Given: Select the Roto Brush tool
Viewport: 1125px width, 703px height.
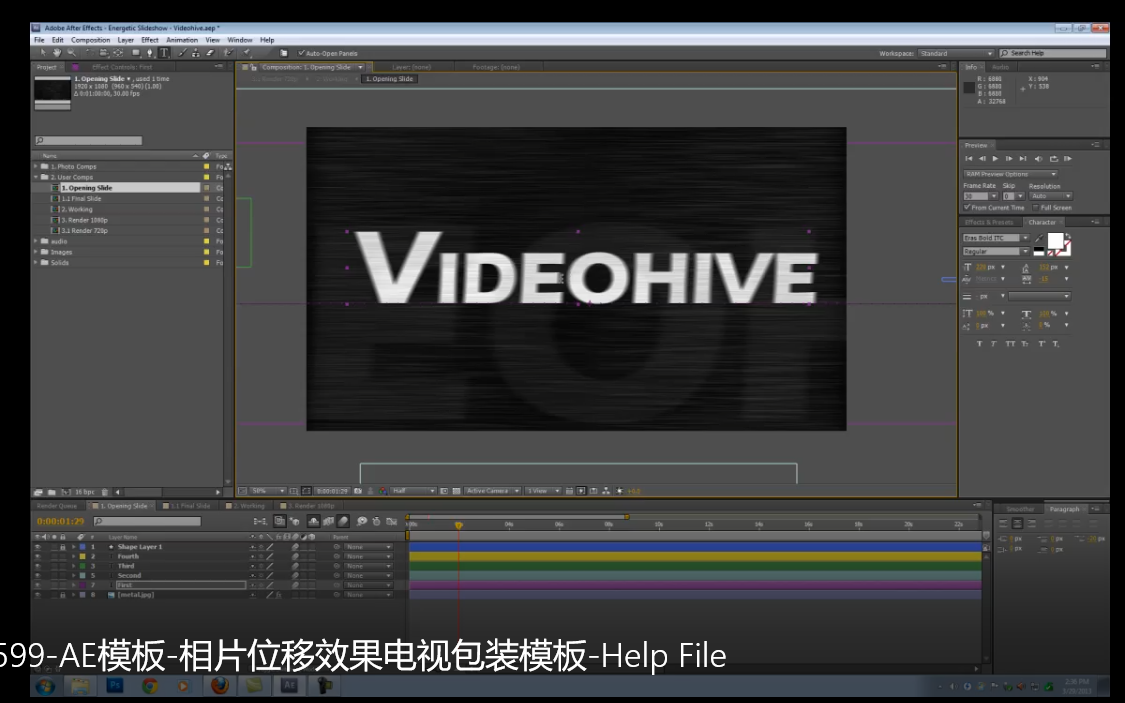Looking at the screenshot, I should point(228,52).
